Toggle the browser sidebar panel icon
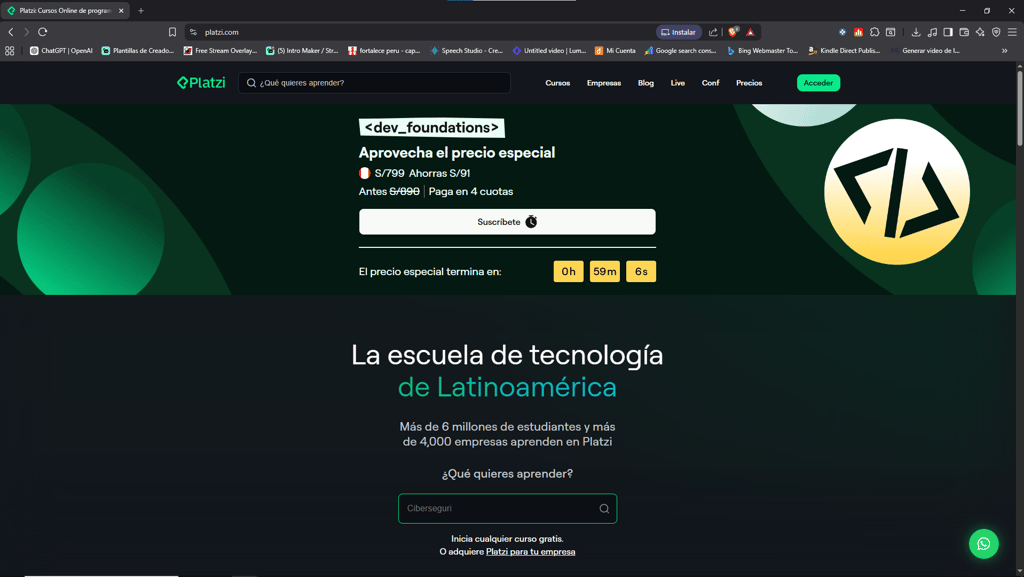The height and width of the screenshot is (577, 1024). 948,32
